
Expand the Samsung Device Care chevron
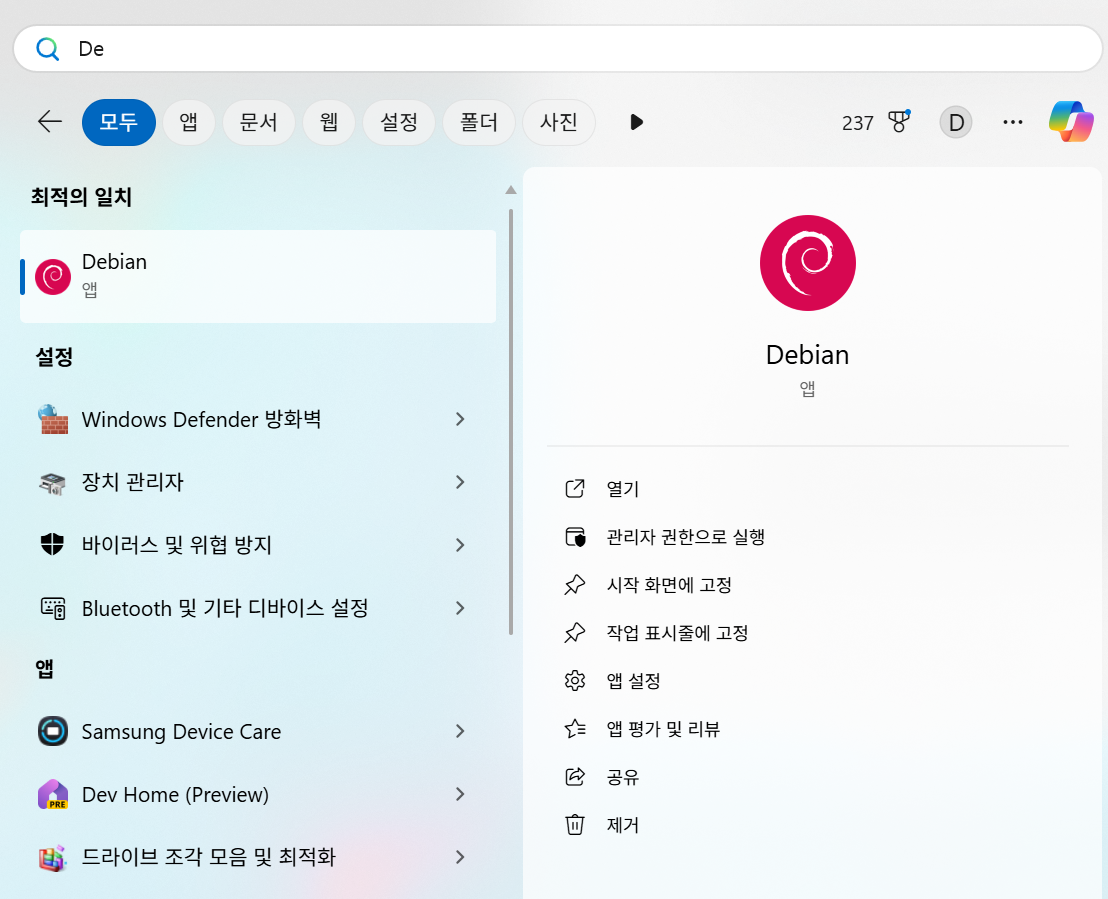(x=460, y=731)
